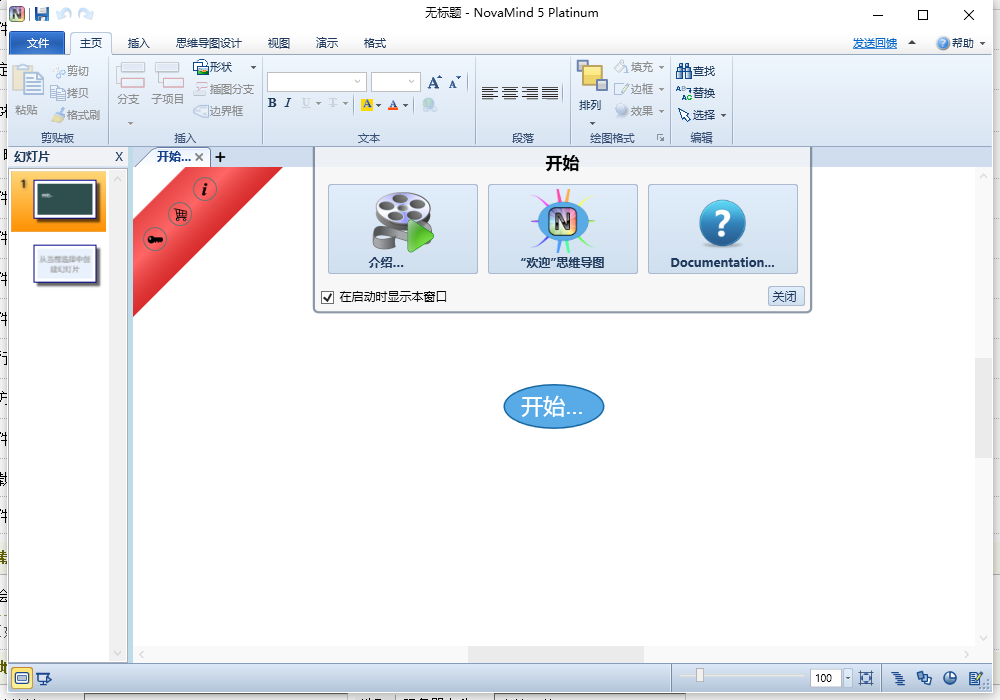
Task: Open the Documentation... button
Action: (x=723, y=229)
